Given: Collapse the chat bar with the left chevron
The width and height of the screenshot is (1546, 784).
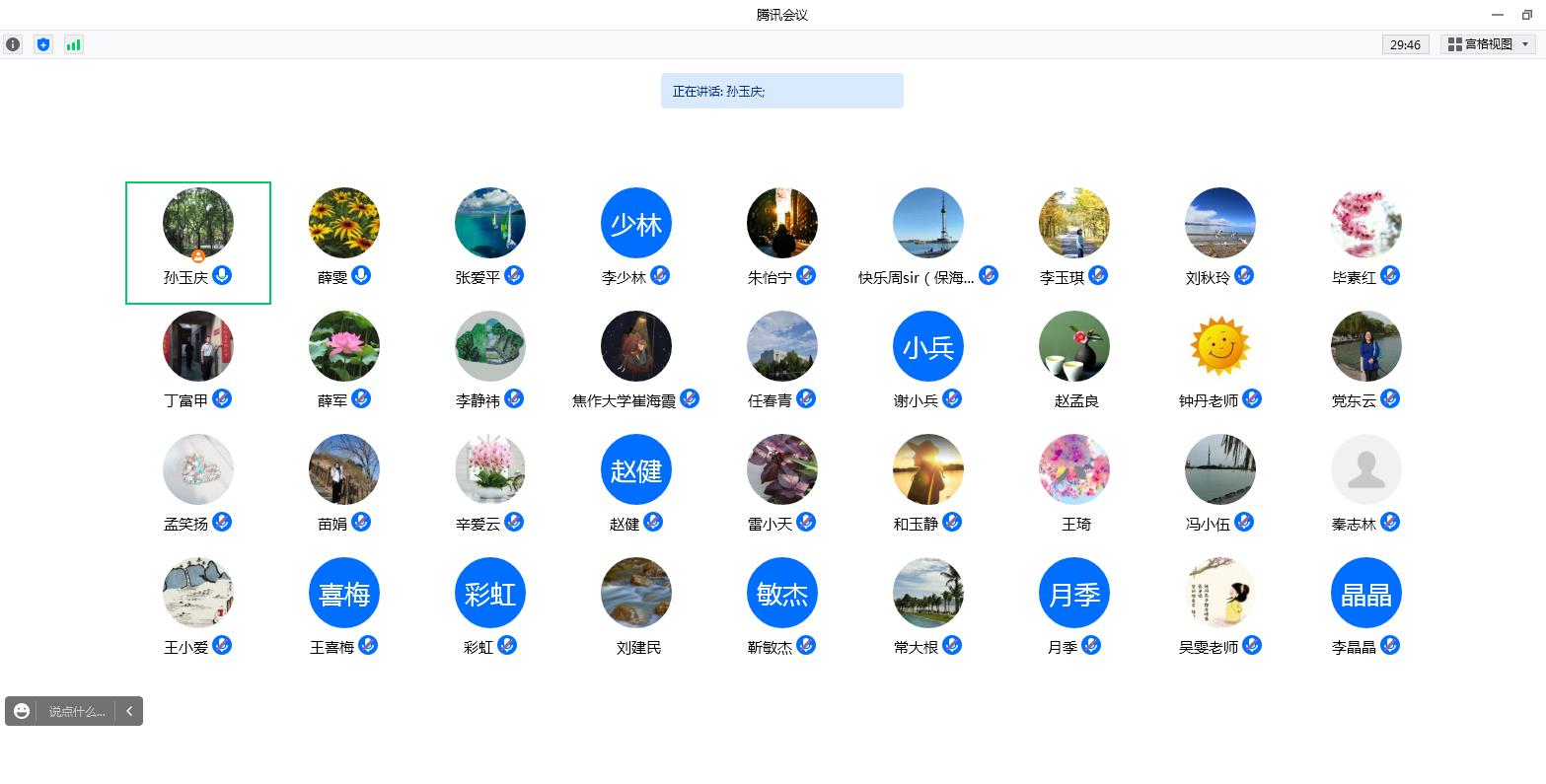Looking at the screenshot, I should (x=129, y=711).
